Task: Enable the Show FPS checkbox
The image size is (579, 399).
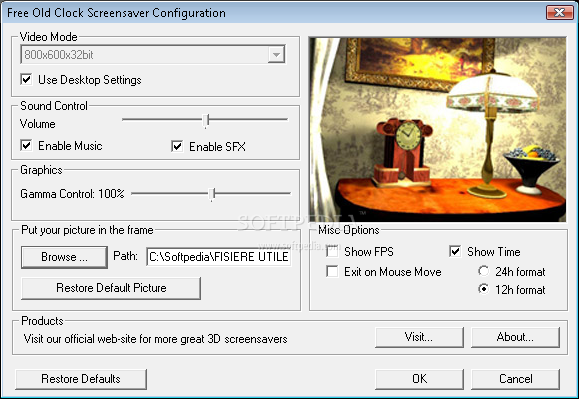Action: coord(332,252)
